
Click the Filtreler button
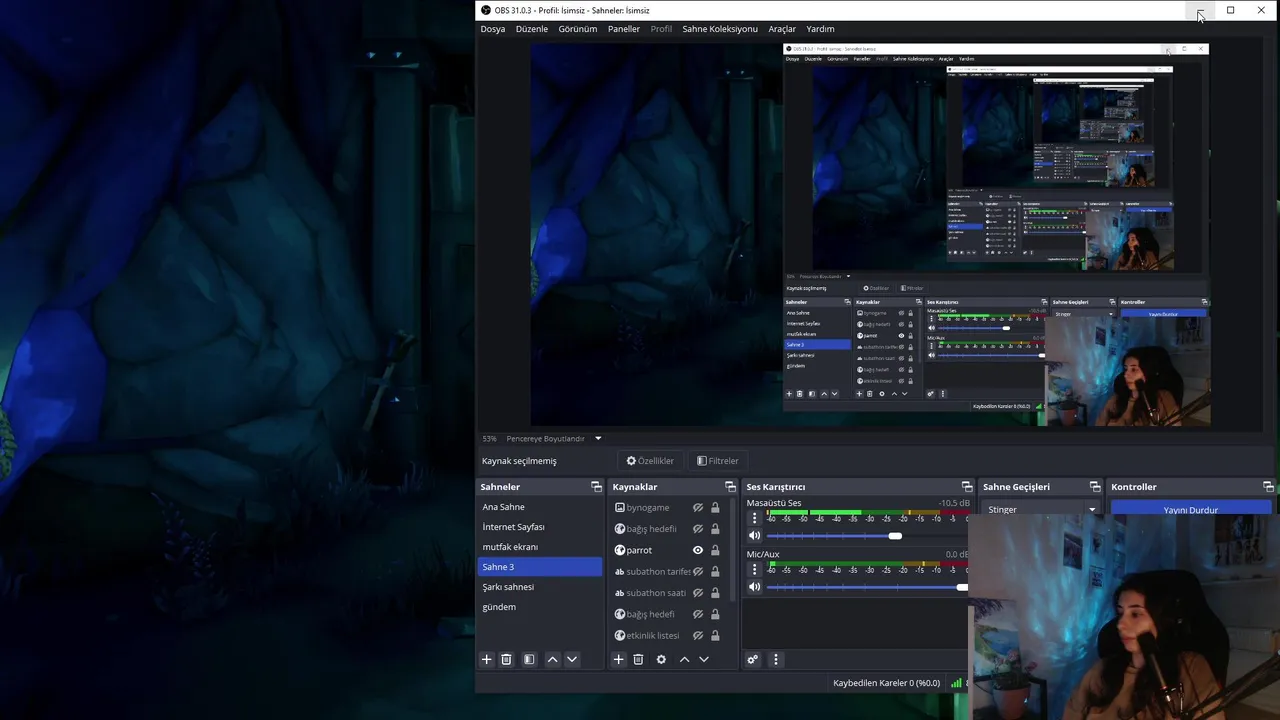[718, 461]
